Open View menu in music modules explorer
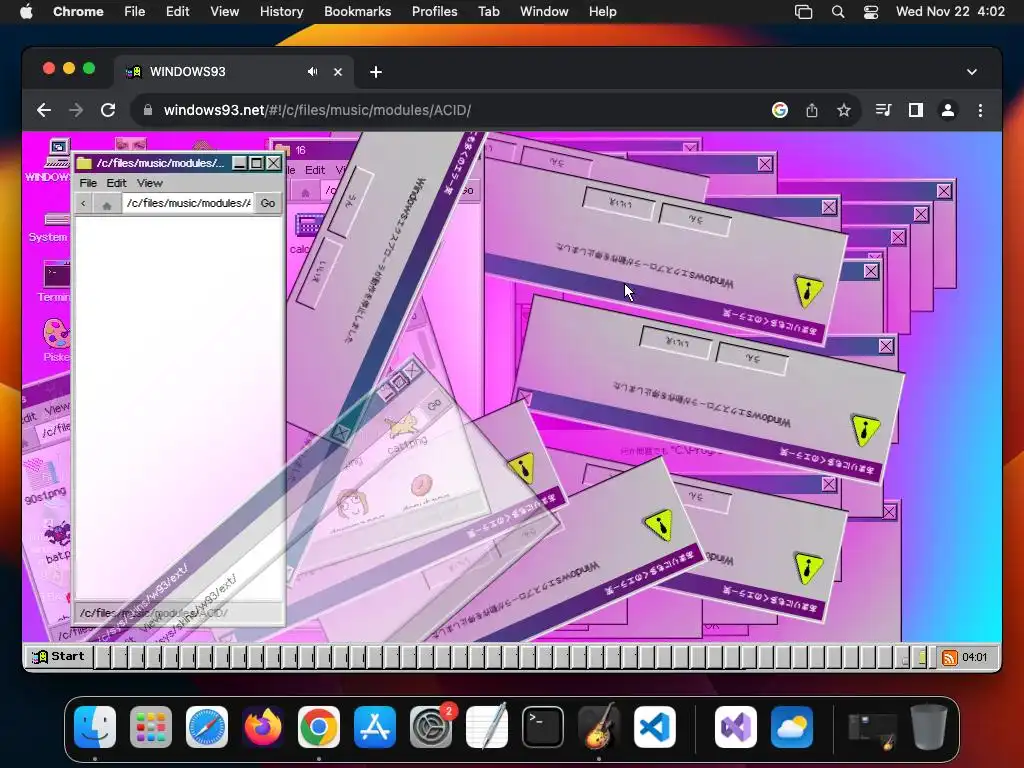 (150, 183)
